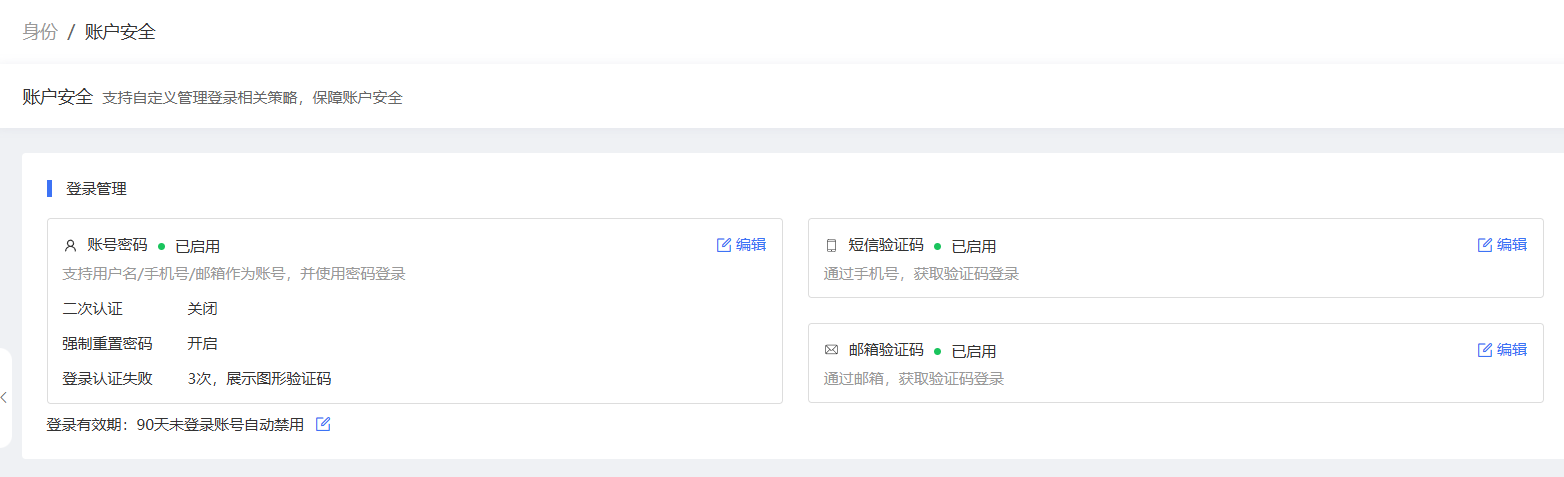Click the user icon beside 账号密码
Screen dimensions: 1564x477
click(70, 246)
